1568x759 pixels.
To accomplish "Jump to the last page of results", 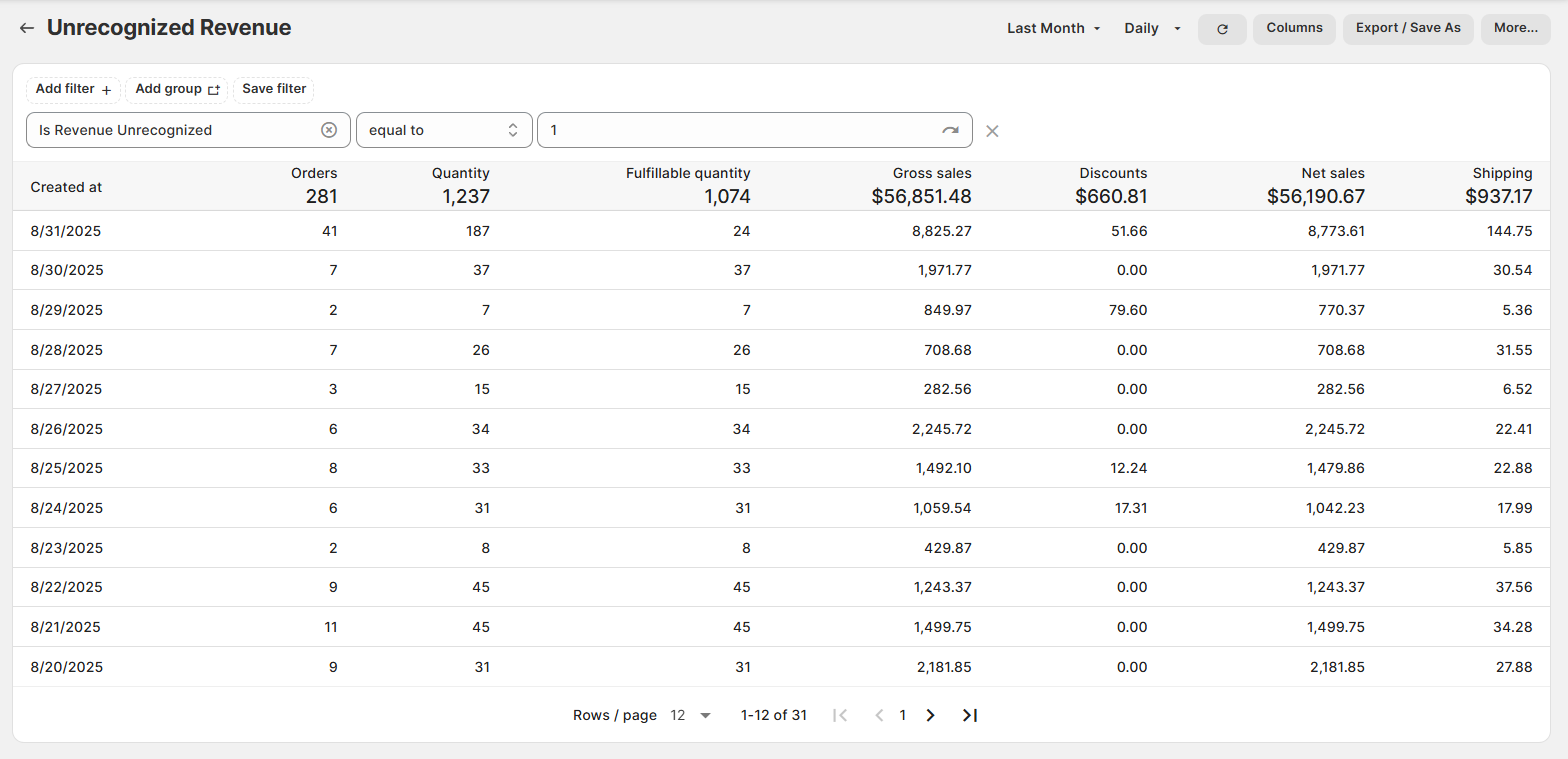I will pyautogui.click(x=969, y=715).
